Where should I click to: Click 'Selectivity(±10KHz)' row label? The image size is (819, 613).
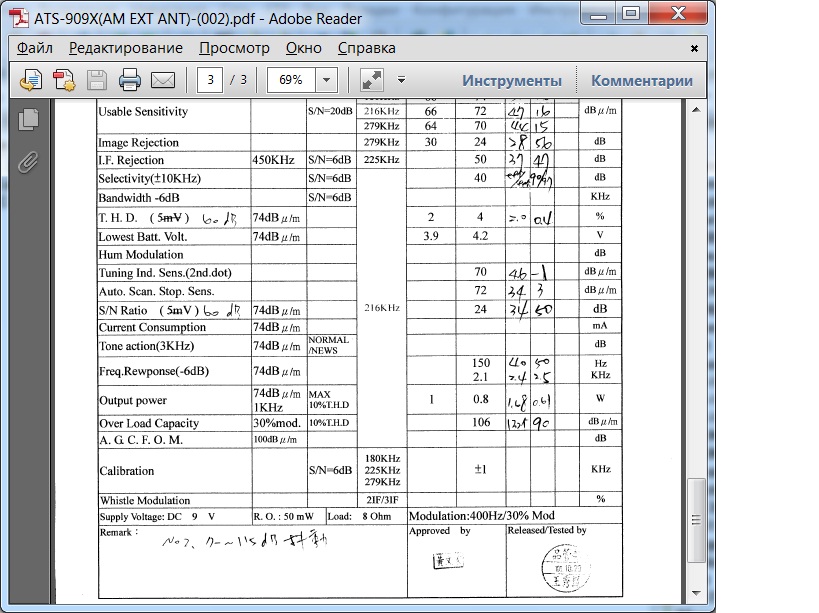tap(149, 179)
